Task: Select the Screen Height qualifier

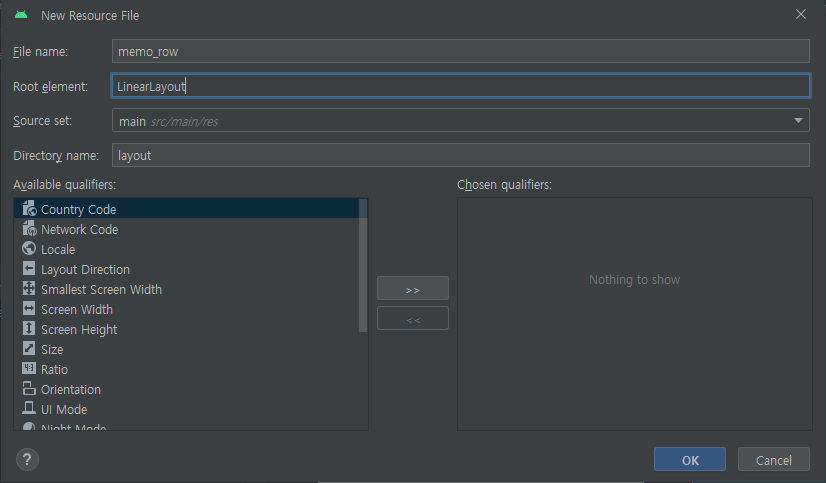Action: coord(186,329)
